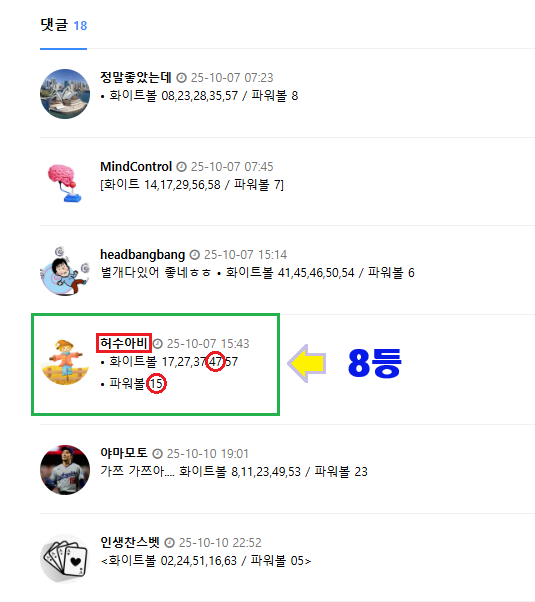This screenshot has height=602, width=535.
Task: Click the playing cards avatar icon
Action: (x=65, y=559)
